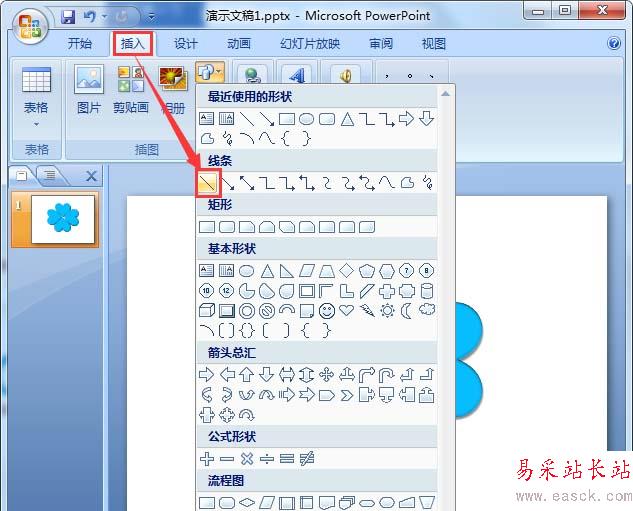
Task: Open the 设计 ribbon tab
Action: click(x=185, y=43)
